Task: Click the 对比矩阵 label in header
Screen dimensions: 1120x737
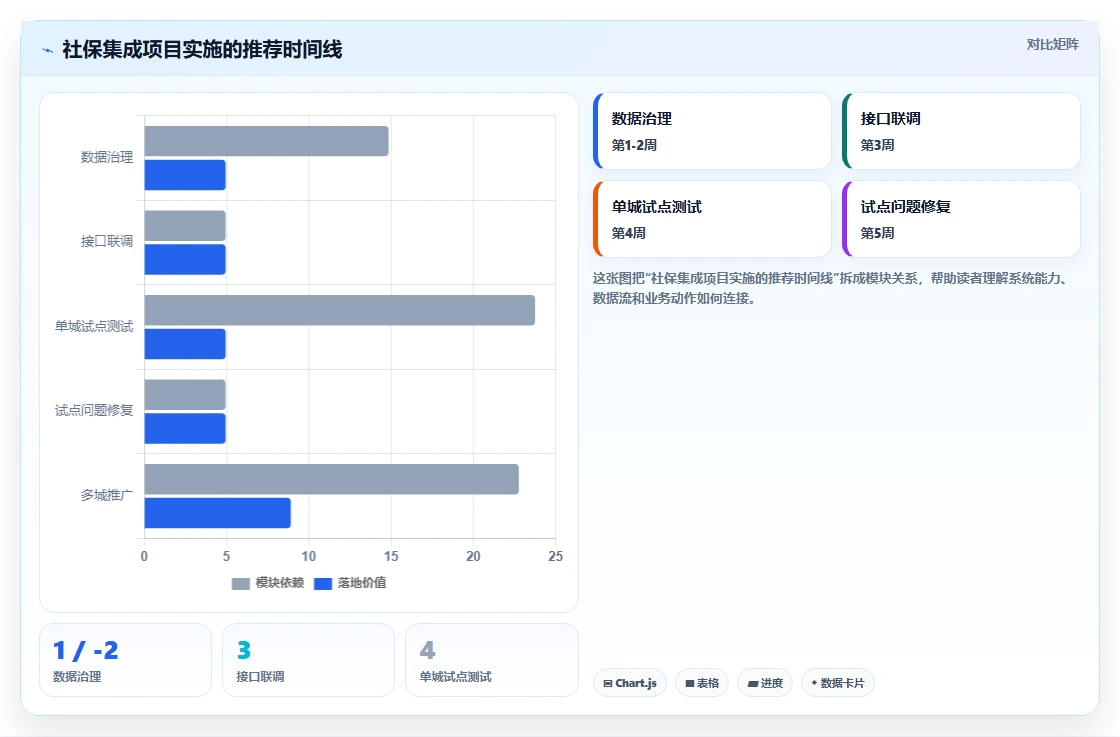Action: [x=1052, y=44]
